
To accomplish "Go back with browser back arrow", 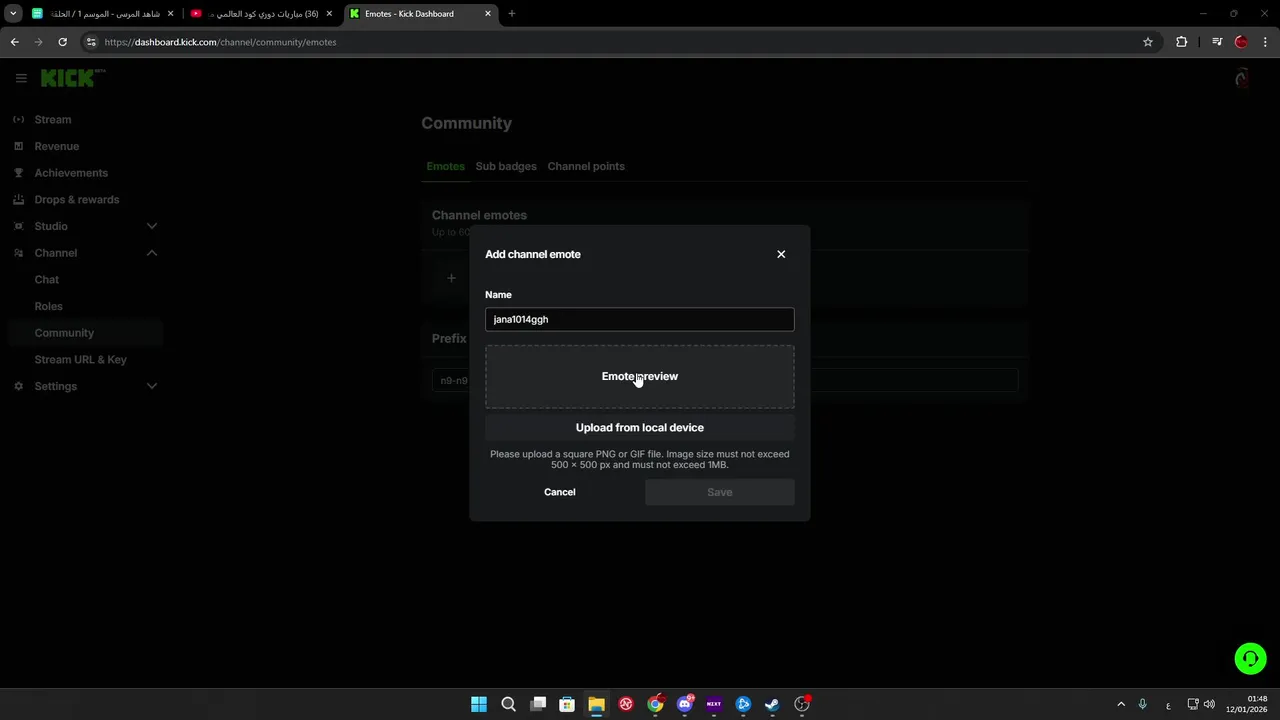I will click(x=14, y=42).
